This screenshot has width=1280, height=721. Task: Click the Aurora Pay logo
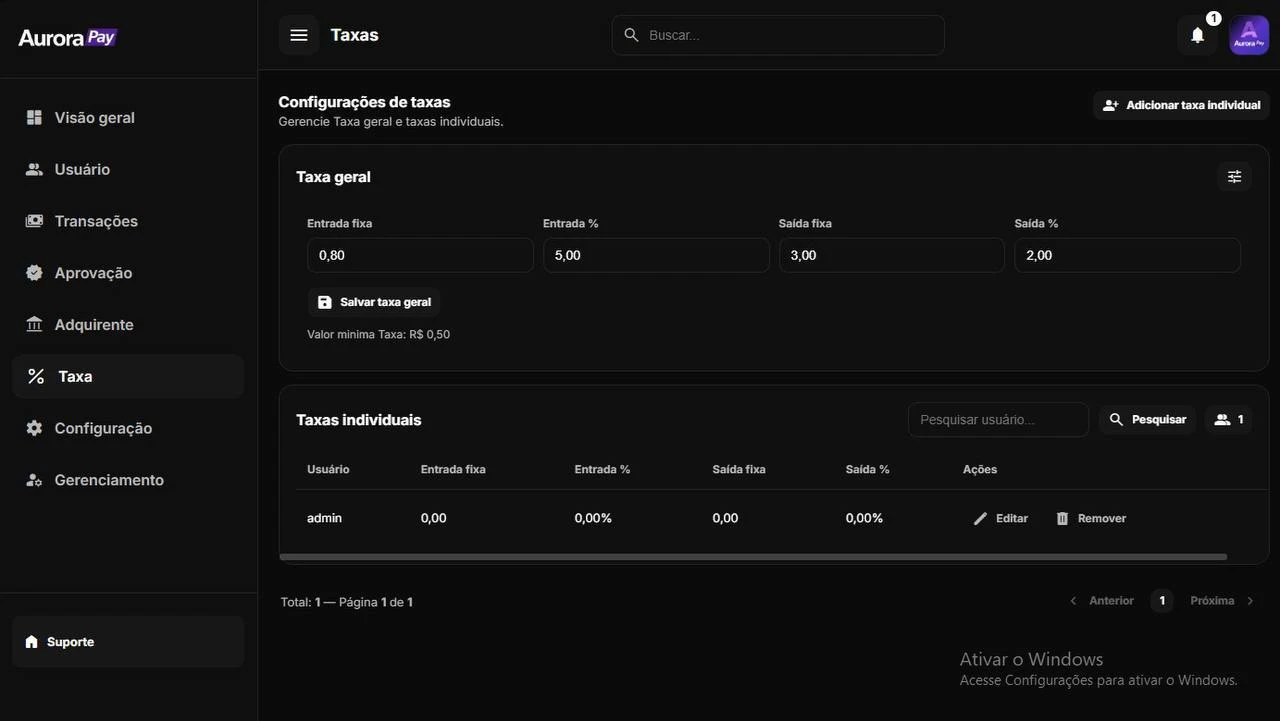[68, 38]
